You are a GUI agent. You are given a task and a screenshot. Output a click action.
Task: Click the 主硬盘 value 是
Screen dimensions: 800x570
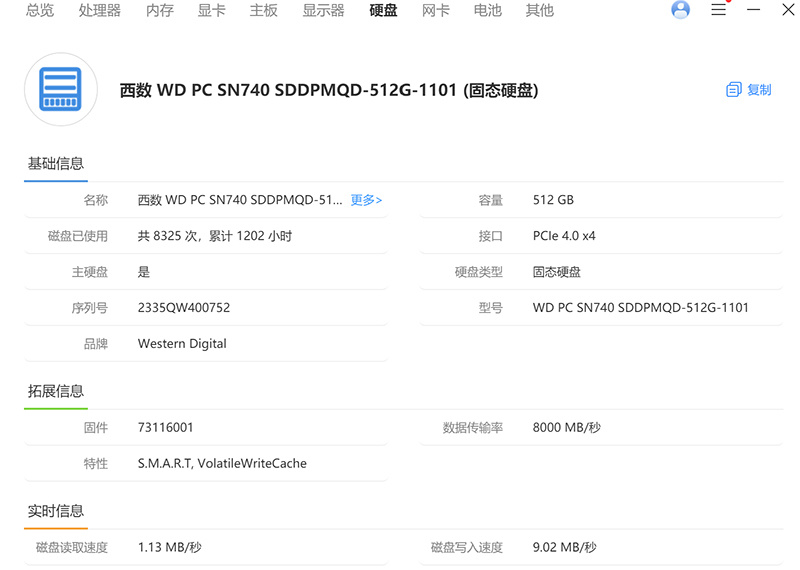coord(144,271)
